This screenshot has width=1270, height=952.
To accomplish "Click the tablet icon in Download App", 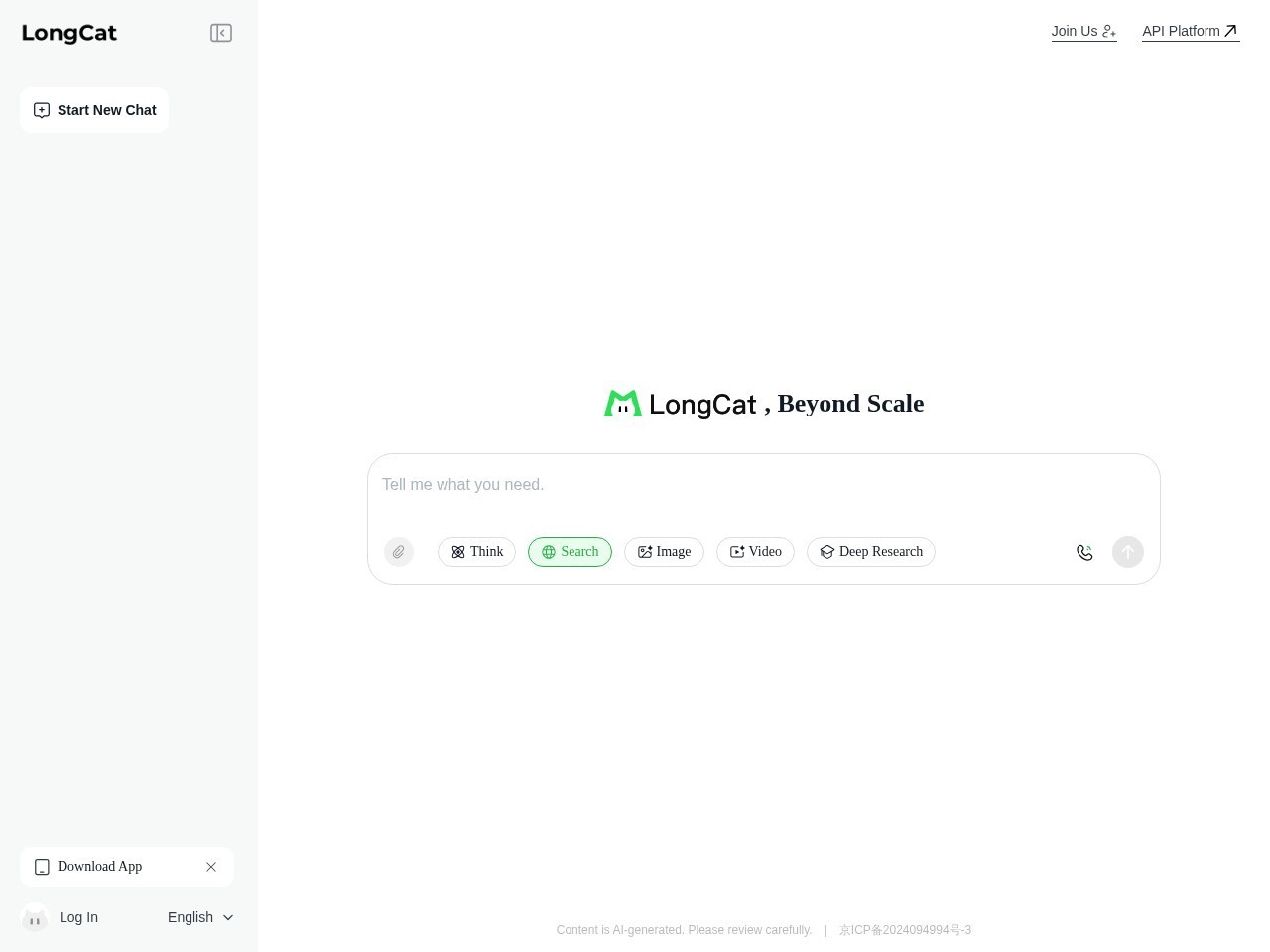I will click(42, 867).
